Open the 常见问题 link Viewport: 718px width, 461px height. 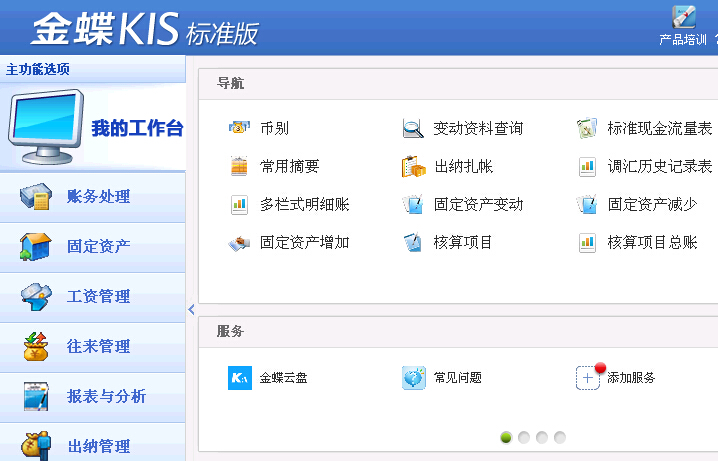457,378
